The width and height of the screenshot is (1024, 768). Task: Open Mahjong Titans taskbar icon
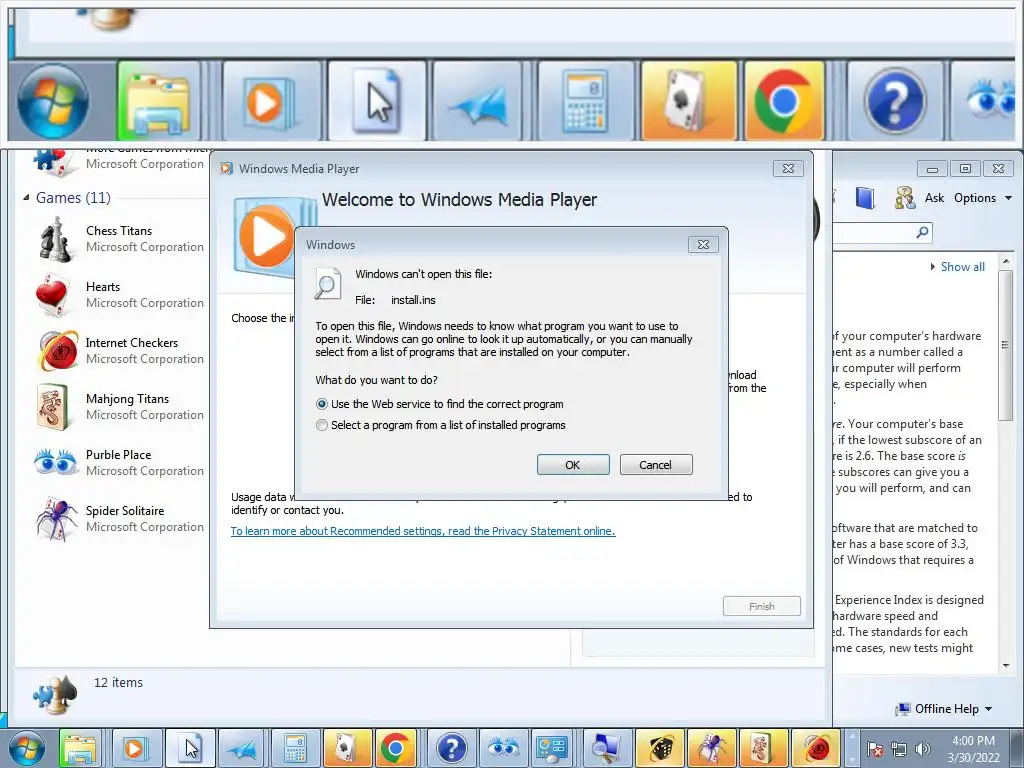click(x=764, y=748)
